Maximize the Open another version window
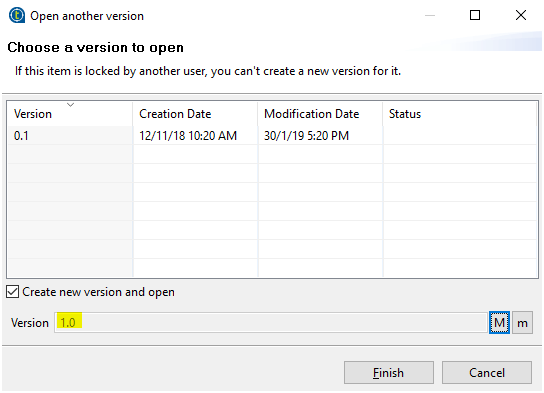This screenshot has height=393, width=544. coord(475,15)
